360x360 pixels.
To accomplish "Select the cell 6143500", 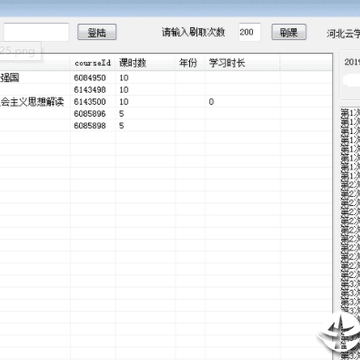I will [90, 102].
